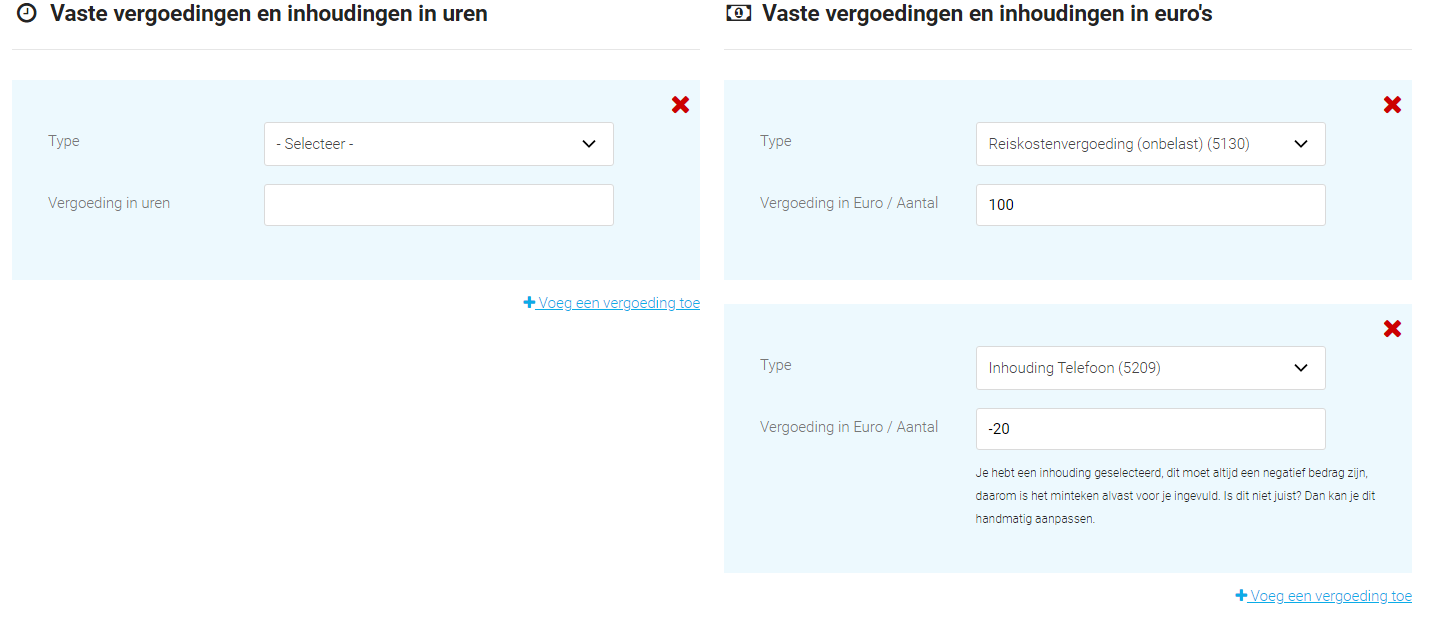Screen dimensions: 1447x620
Task: Delete the Reiskostenvergoeding allowance entry
Action: coord(1392,104)
